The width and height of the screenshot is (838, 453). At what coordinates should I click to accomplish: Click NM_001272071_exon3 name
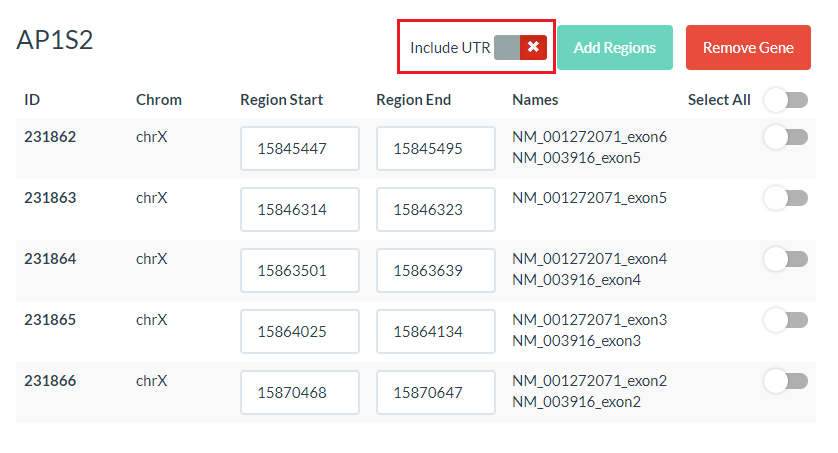click(589, 320)
